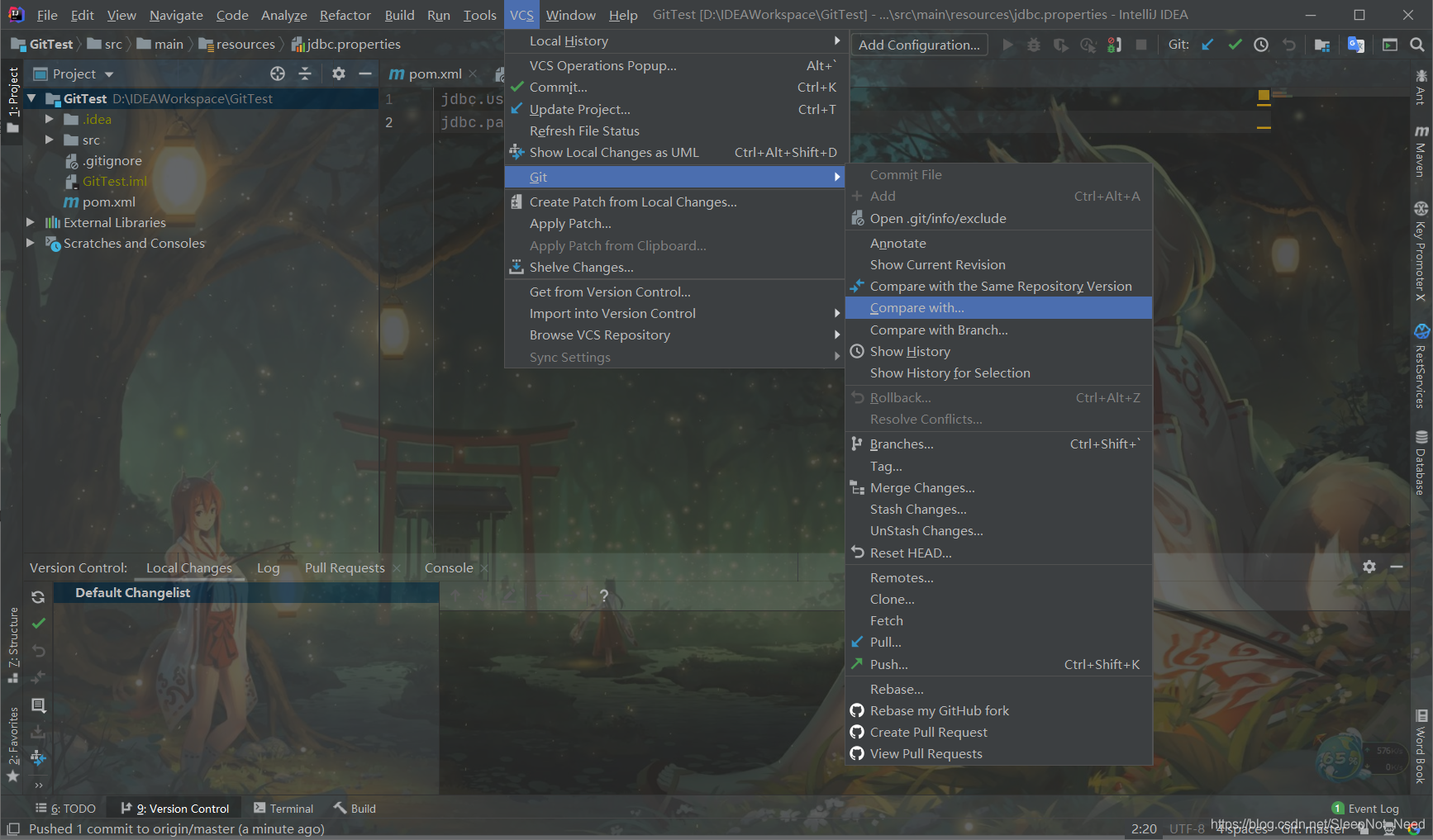
Task: Click green Commit checkmark in Local Changes
Action: [38, 624]
